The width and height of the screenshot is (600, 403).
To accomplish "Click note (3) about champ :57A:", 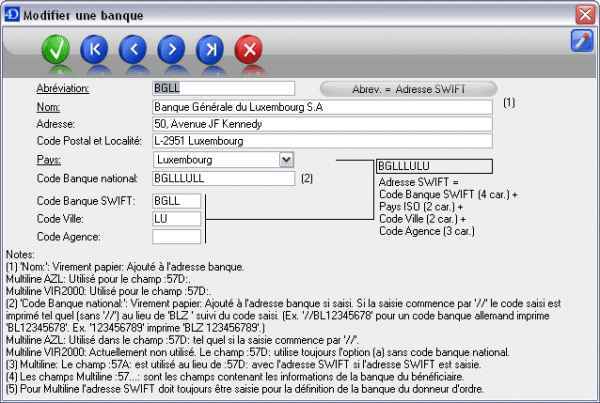I will [x=243, y=365].
